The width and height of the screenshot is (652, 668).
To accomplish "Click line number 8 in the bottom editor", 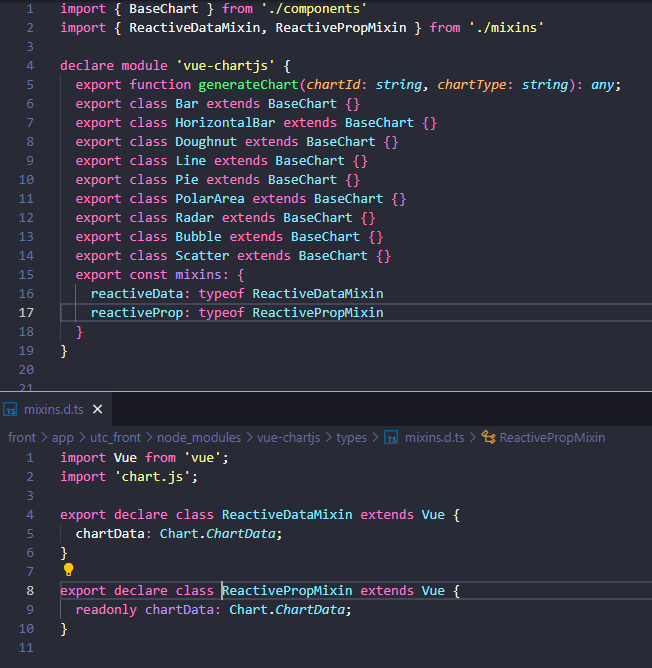I will (x=30, y=590).
